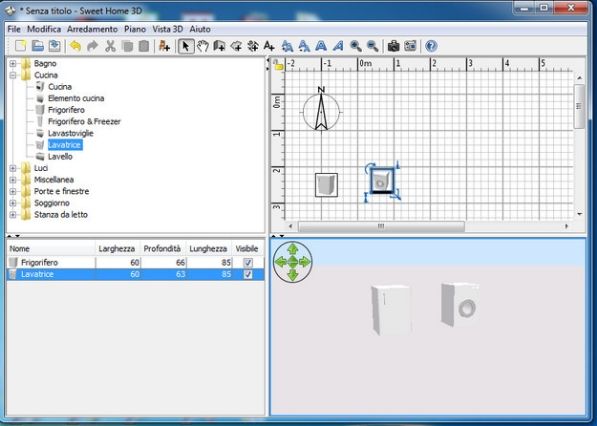597x426 pixels.
Task: Click the plan lock icon near rulers
Action: pos(278,65)
